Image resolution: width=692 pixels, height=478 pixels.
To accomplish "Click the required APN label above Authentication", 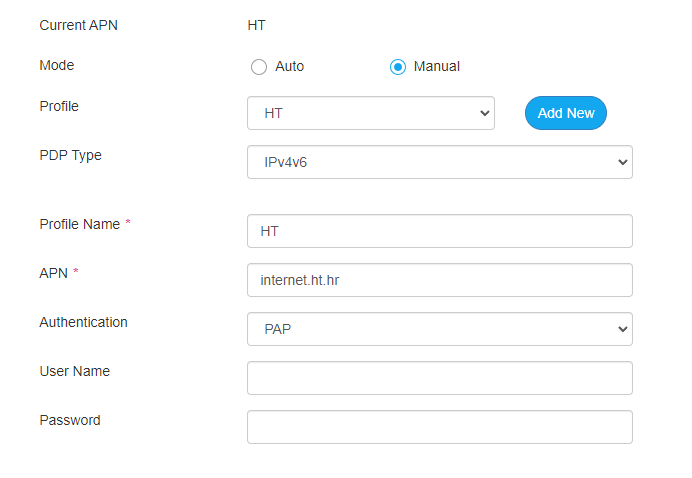I will [54, 273].
